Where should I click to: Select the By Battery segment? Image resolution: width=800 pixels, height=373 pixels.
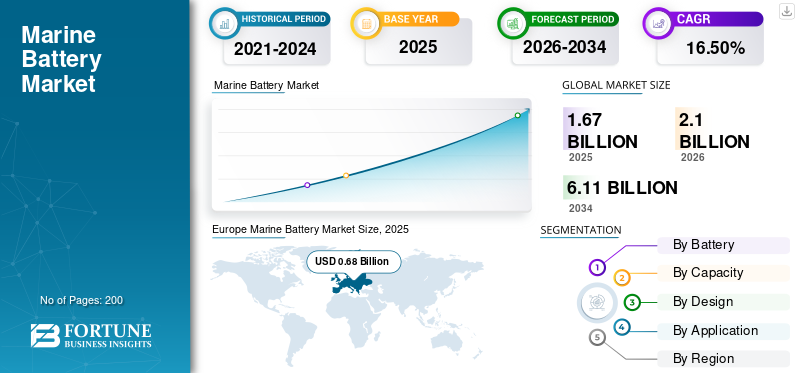723,245
